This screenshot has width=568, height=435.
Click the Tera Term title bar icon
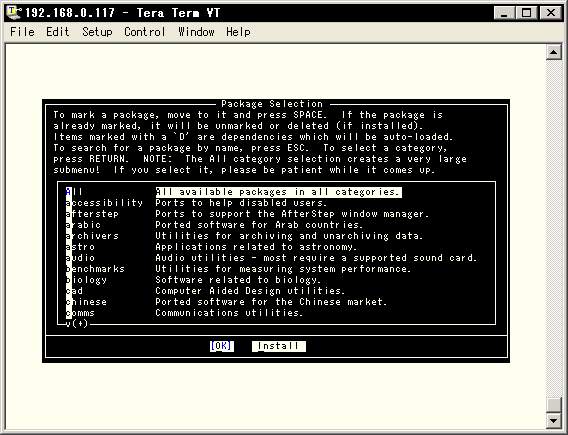pos(13,13)
